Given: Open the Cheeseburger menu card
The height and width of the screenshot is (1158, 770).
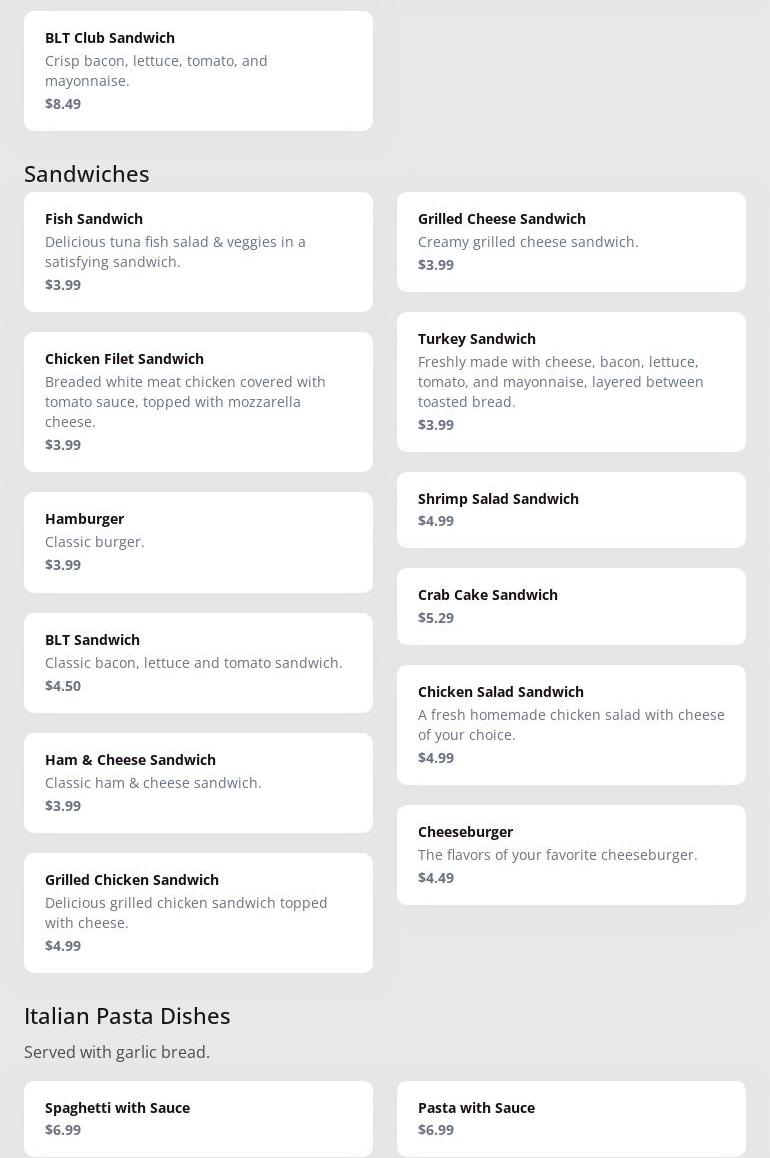Looking at the screenshot, I should click(x=571, y=854).
